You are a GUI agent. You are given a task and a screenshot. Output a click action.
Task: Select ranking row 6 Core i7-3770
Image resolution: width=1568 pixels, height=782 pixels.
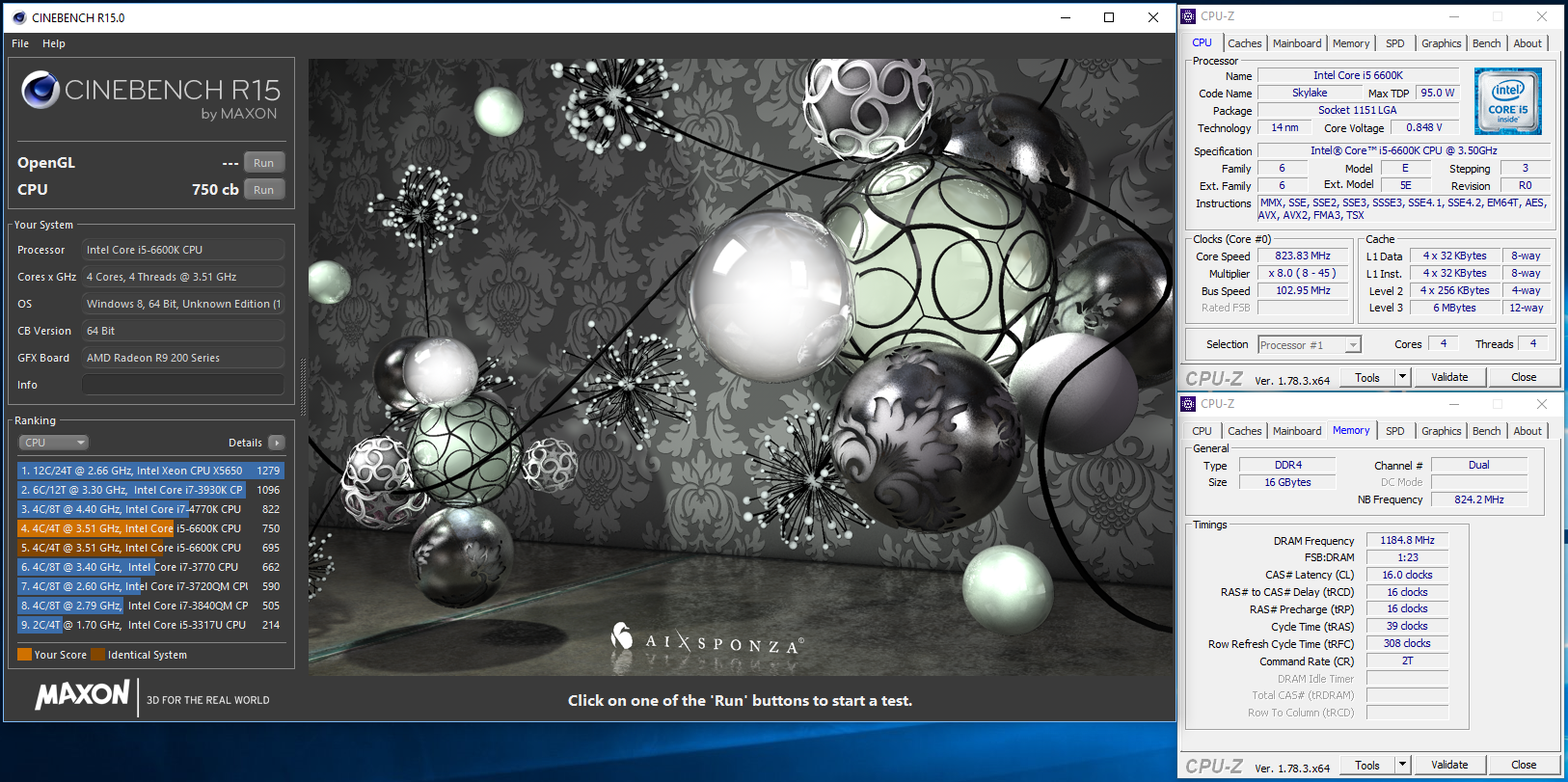point(150,567)
